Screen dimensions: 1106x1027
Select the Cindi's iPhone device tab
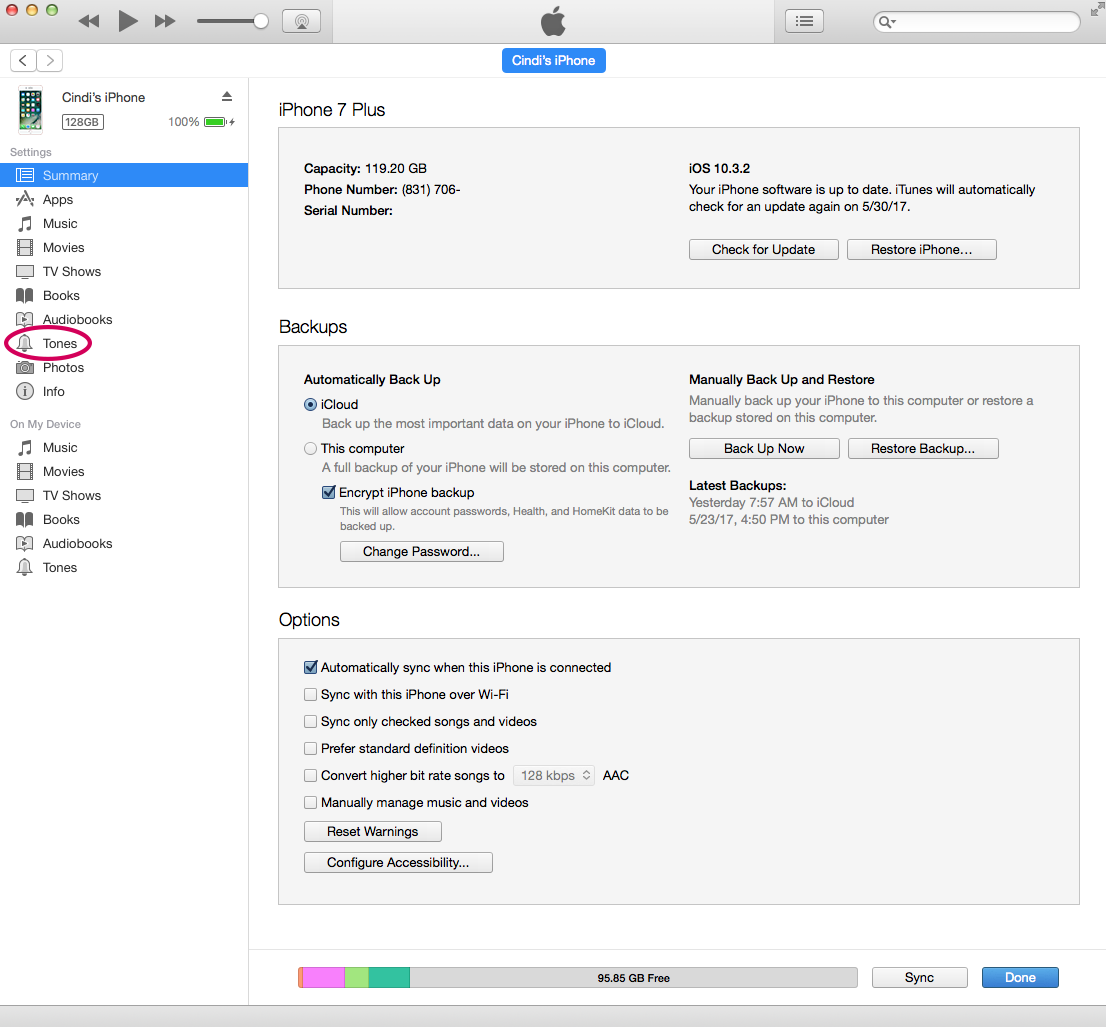pos(554,61)
